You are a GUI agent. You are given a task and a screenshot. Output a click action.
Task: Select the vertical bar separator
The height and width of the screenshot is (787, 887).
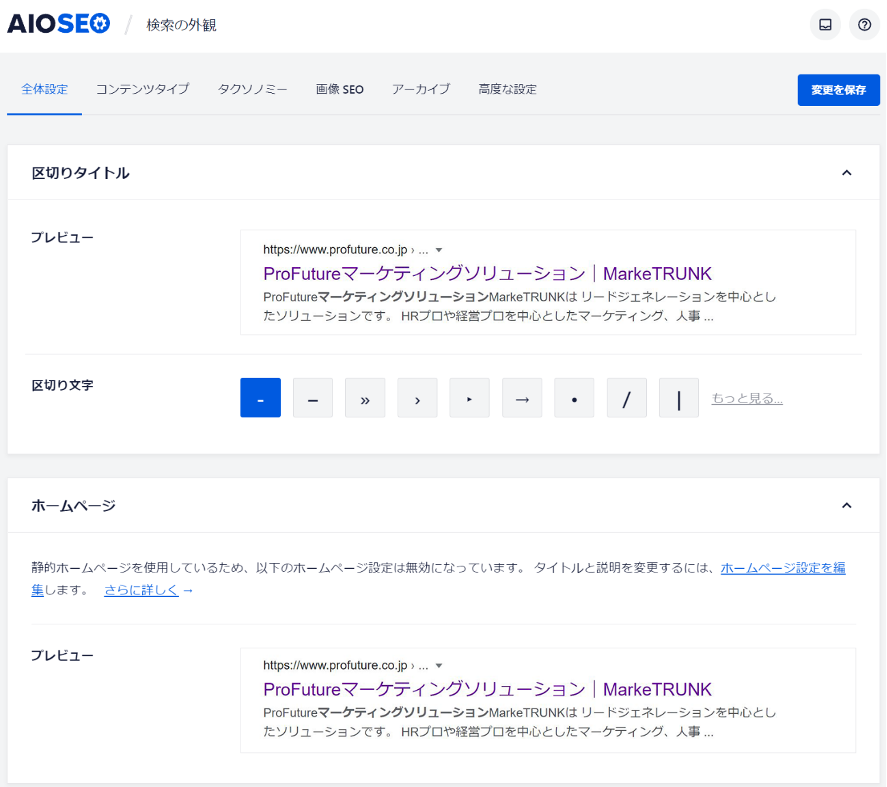tap(679, 398)
